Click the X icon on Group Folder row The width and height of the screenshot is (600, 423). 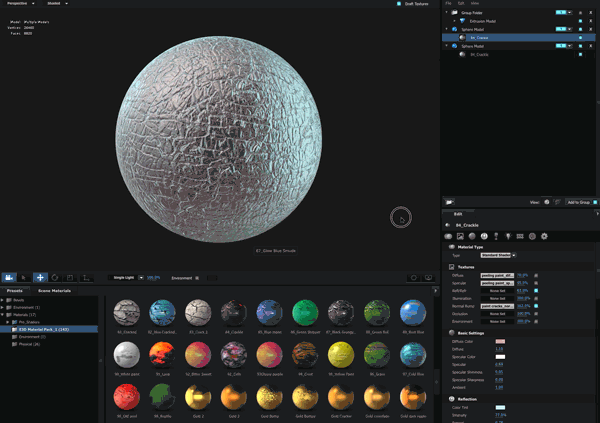592,13
